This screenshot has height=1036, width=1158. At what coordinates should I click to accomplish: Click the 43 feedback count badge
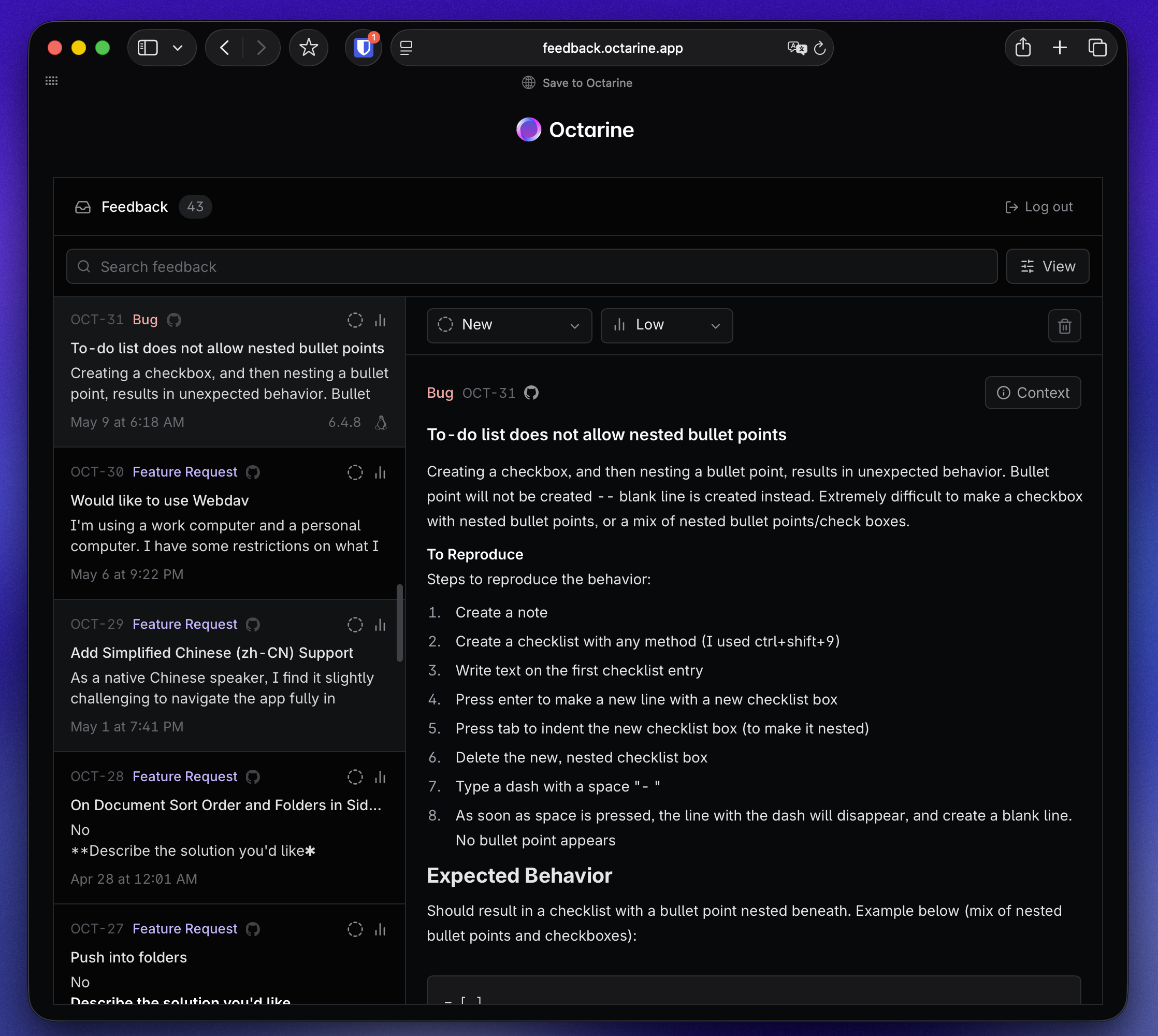coord(195,207)
